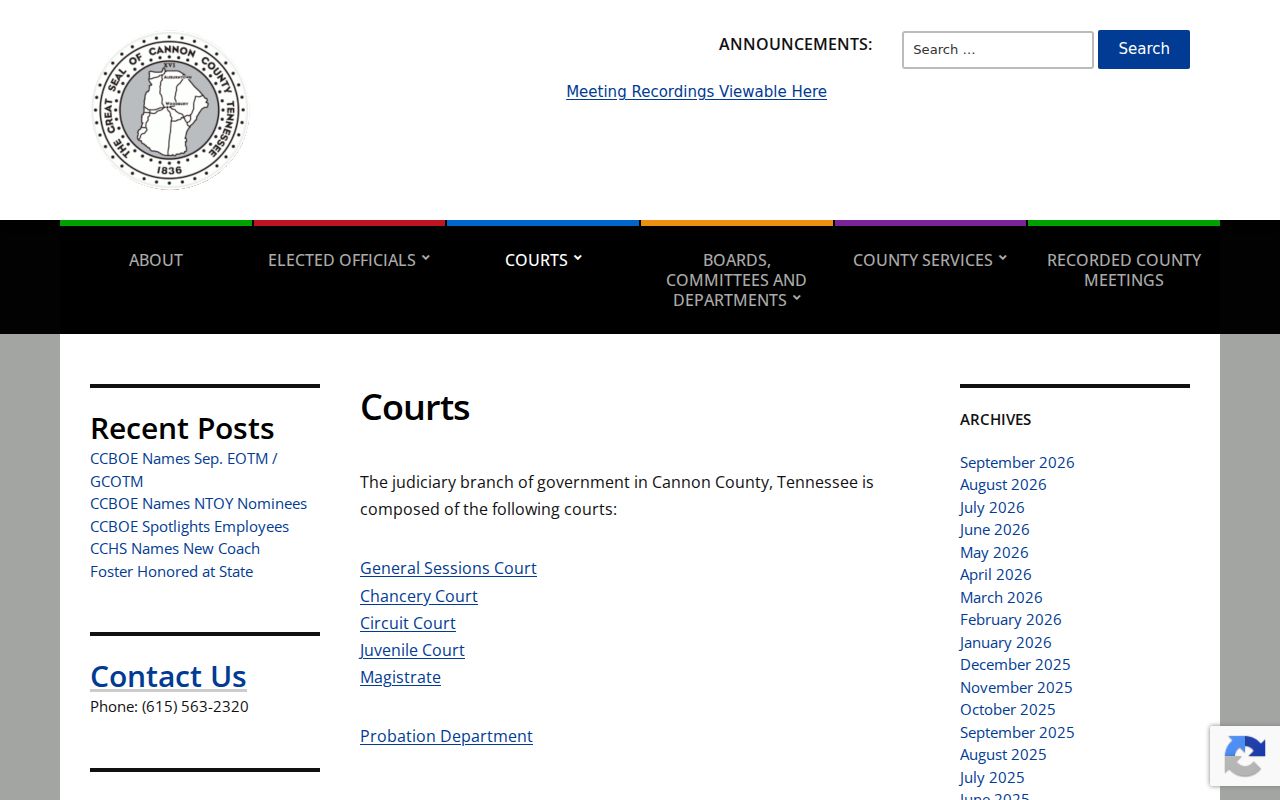Open post CCBOE Names NTOY Nominees
The width and height of the screenshot is (1280, 800).
coord(198,504)
